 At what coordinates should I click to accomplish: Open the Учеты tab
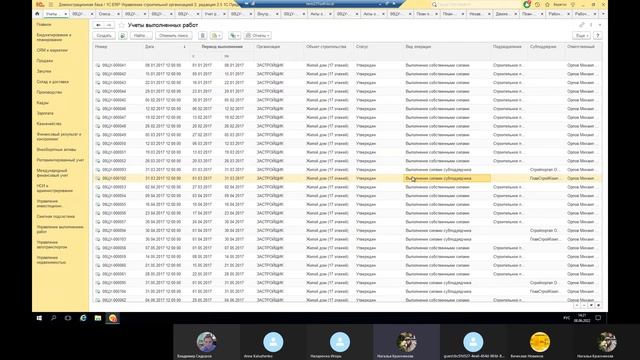(x=55, y=14)
